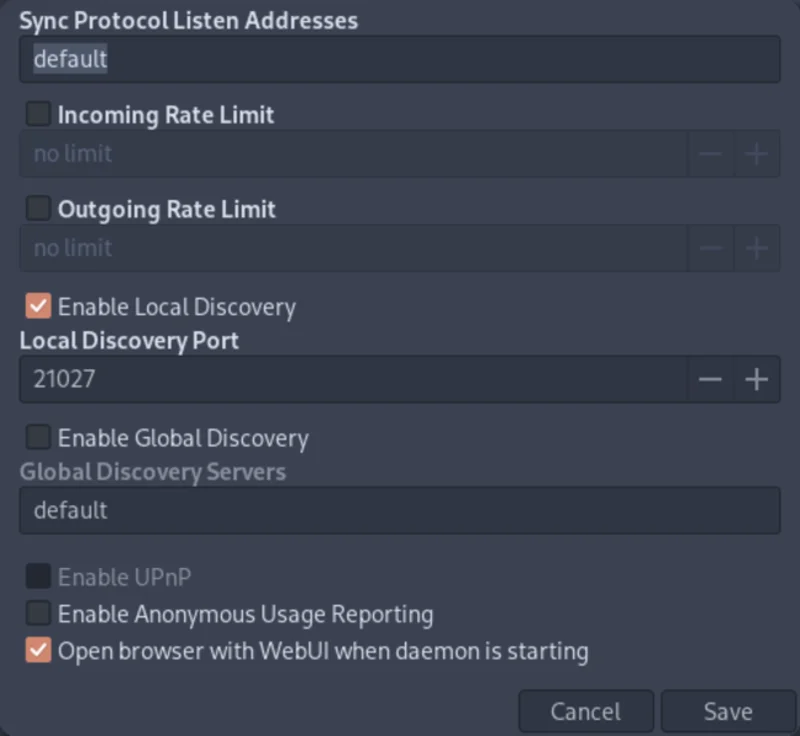Click the Sync Protocol Listen Addresses field

pyautogui.click(x=400, y=59)
